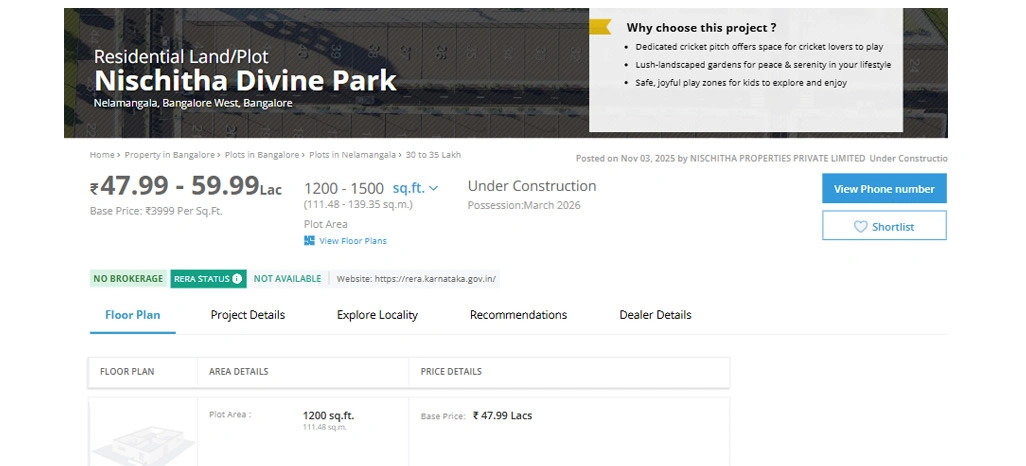Image resolution: width=1026 pixels, height=466 pixels.
Task: Expand the sq.ft. unit dropdown
Action: tap(433, 189)
